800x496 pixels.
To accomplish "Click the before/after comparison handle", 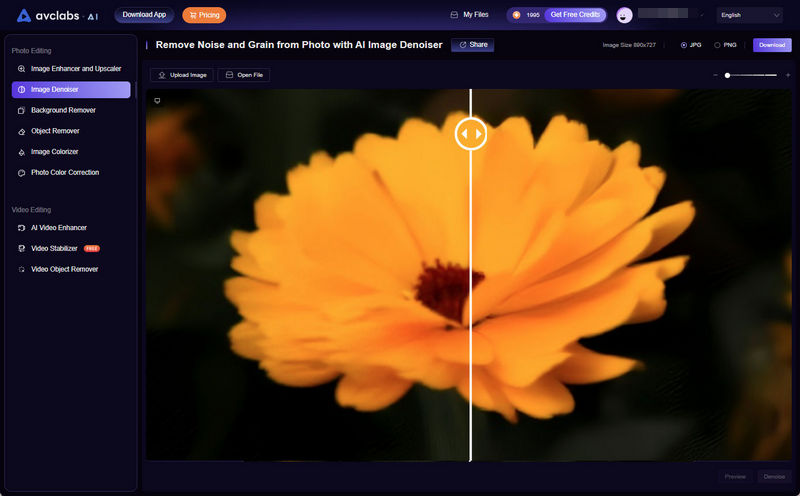I will [471, 133].
